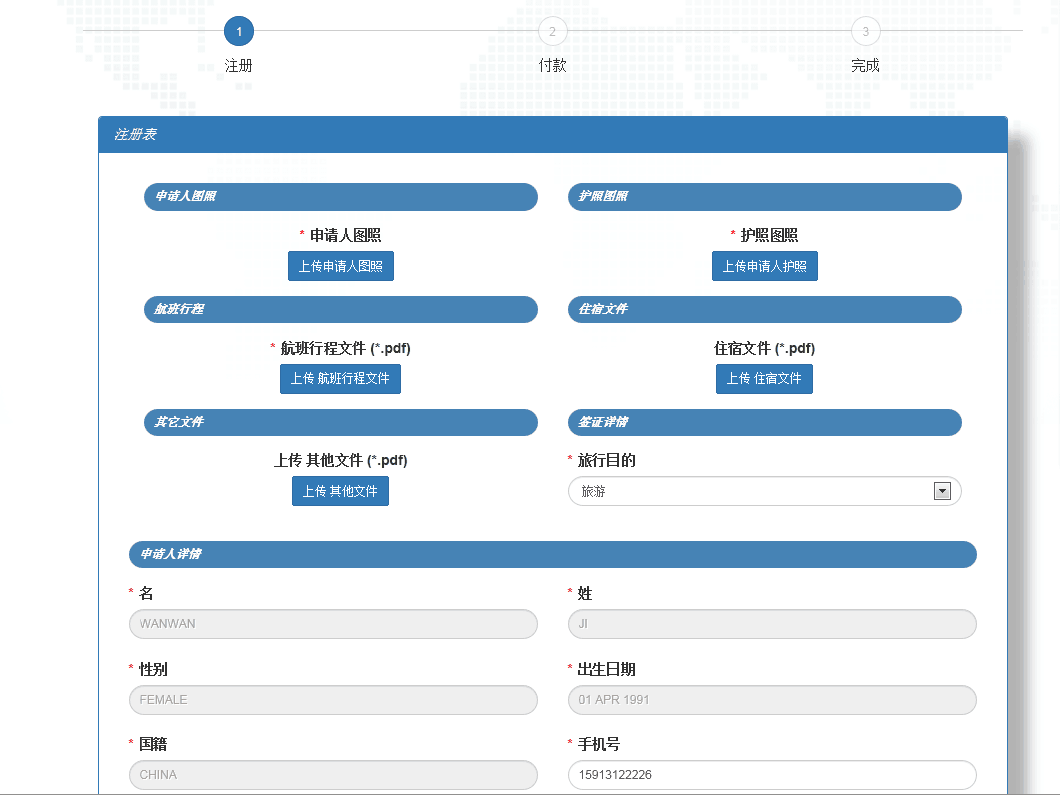Click the 完成 step label

click(x=865, y=66)
